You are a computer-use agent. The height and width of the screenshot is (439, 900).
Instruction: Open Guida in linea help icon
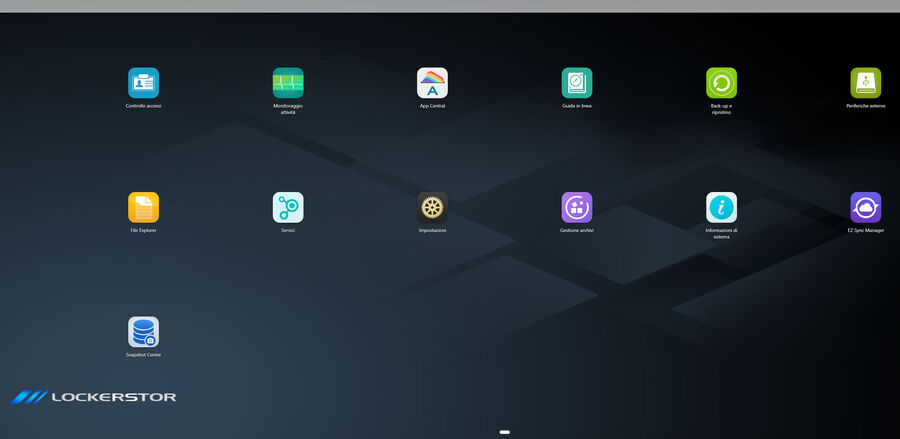[577, 83]
